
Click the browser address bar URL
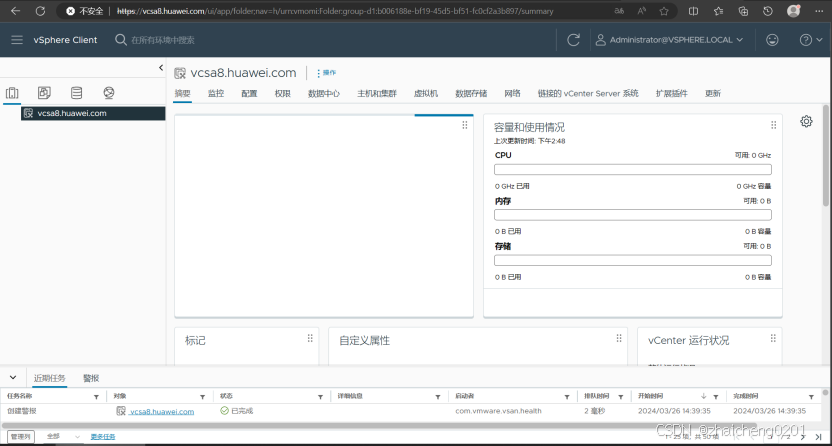pos(335,11)
